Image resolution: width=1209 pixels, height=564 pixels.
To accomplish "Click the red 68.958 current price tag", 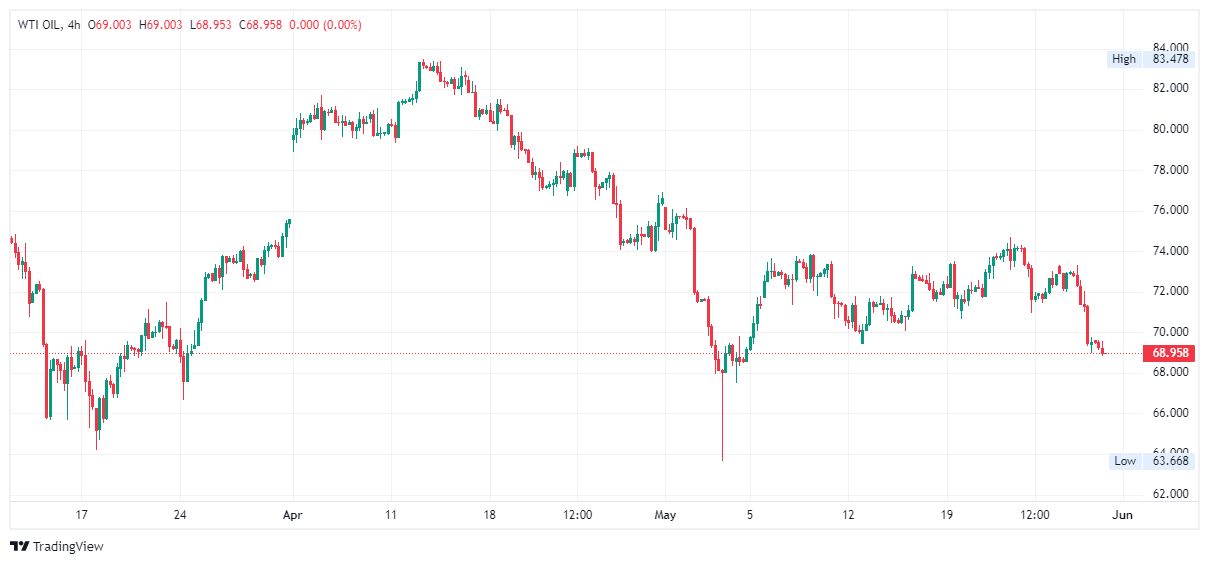I will point(1170,353).
